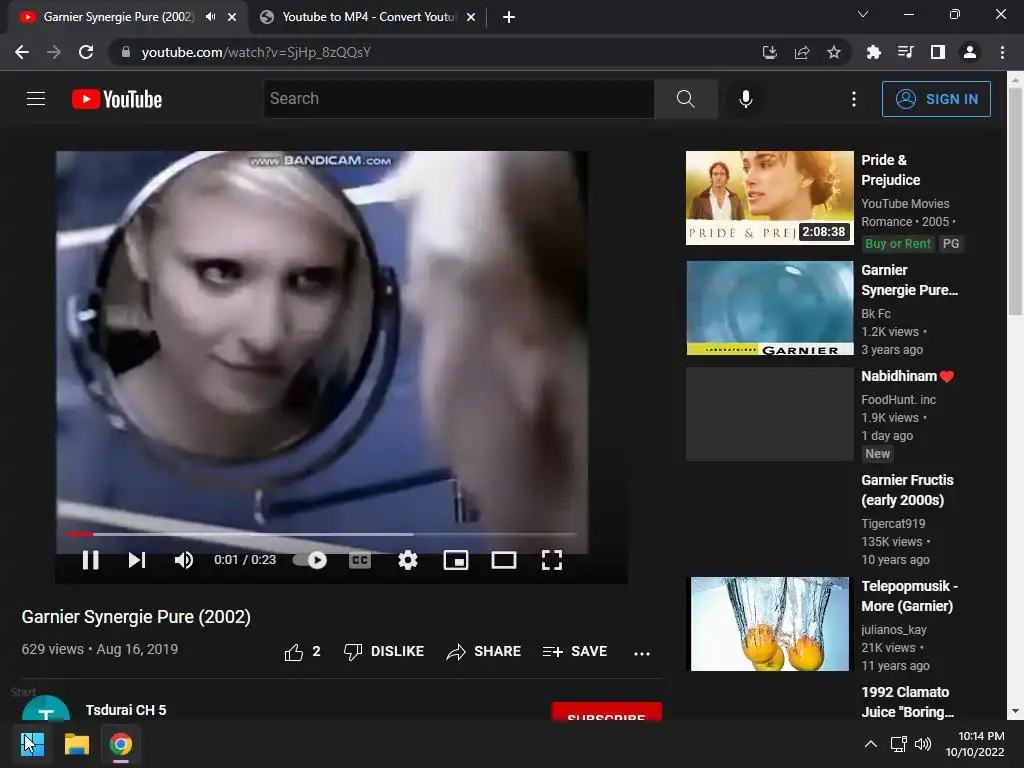Click the SIGN IN button
Image resolution: width=1024 pixels, height=768 pixels.
(936, 99)
